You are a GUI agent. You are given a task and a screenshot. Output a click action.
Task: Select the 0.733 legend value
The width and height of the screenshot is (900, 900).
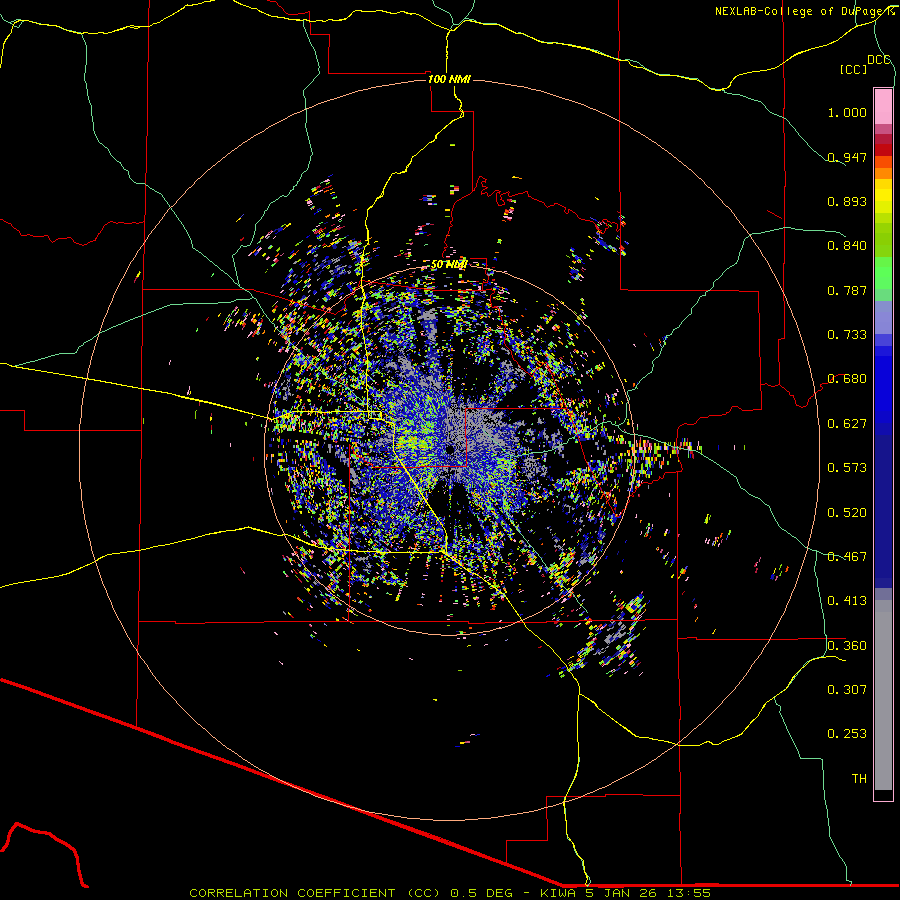(x=847, y=335)
